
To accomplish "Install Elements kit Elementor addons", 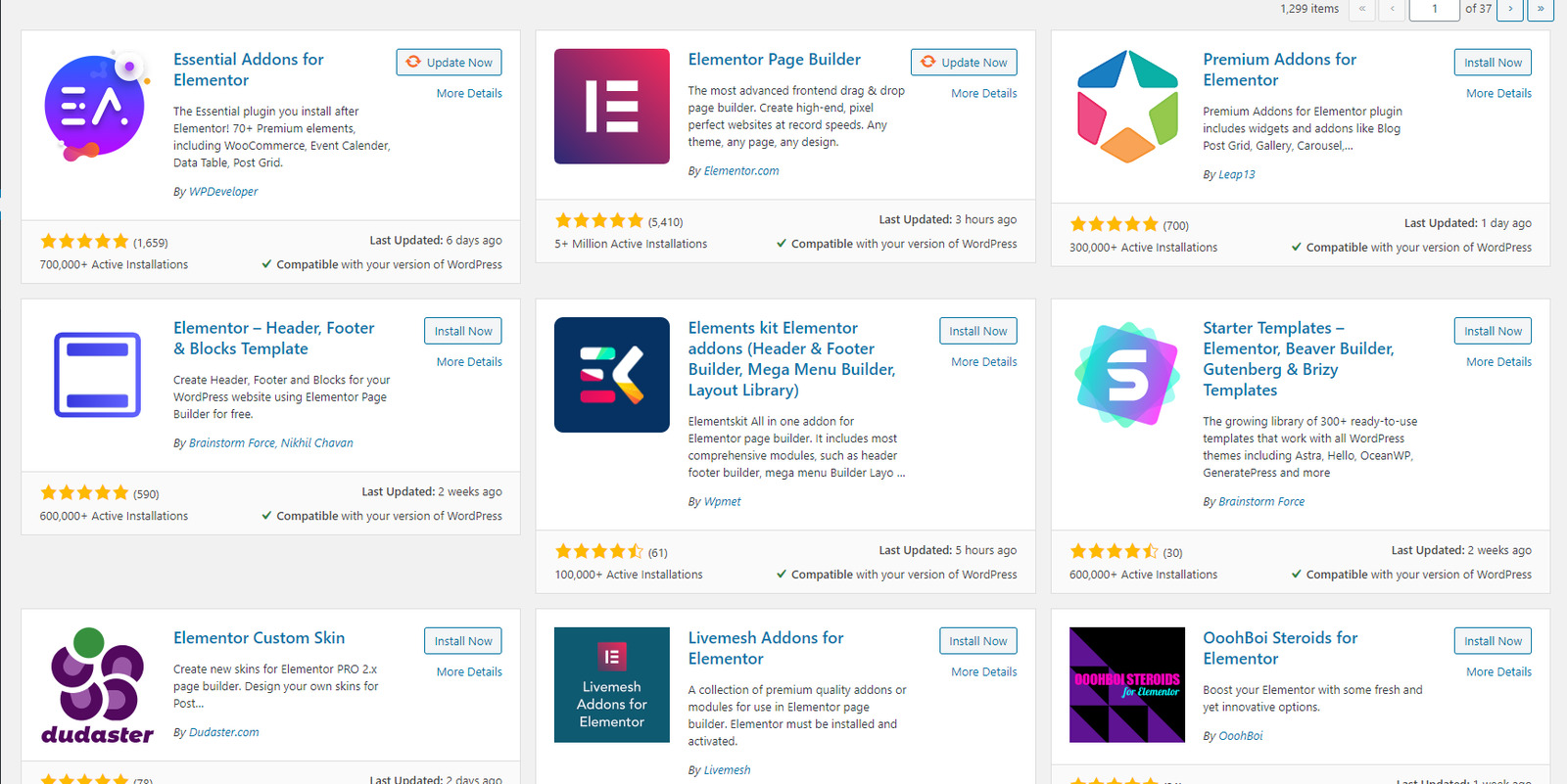I will click(x=977, y=331).
